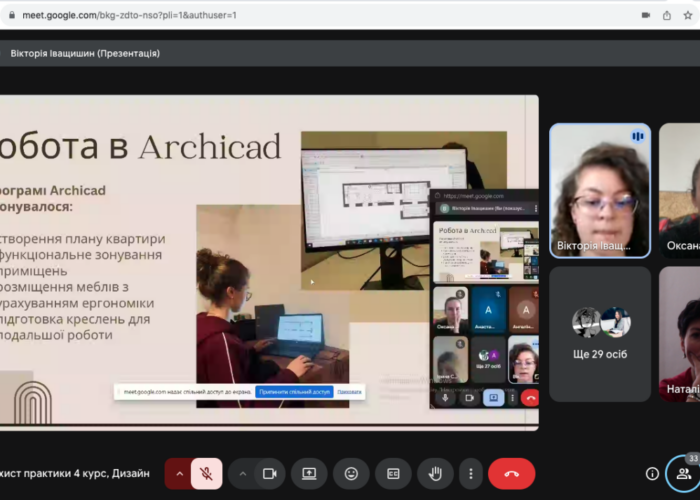Toggle the camera on or off
Image resolution: width=700 pixels, height=500 pixels.
coord(269,474)
